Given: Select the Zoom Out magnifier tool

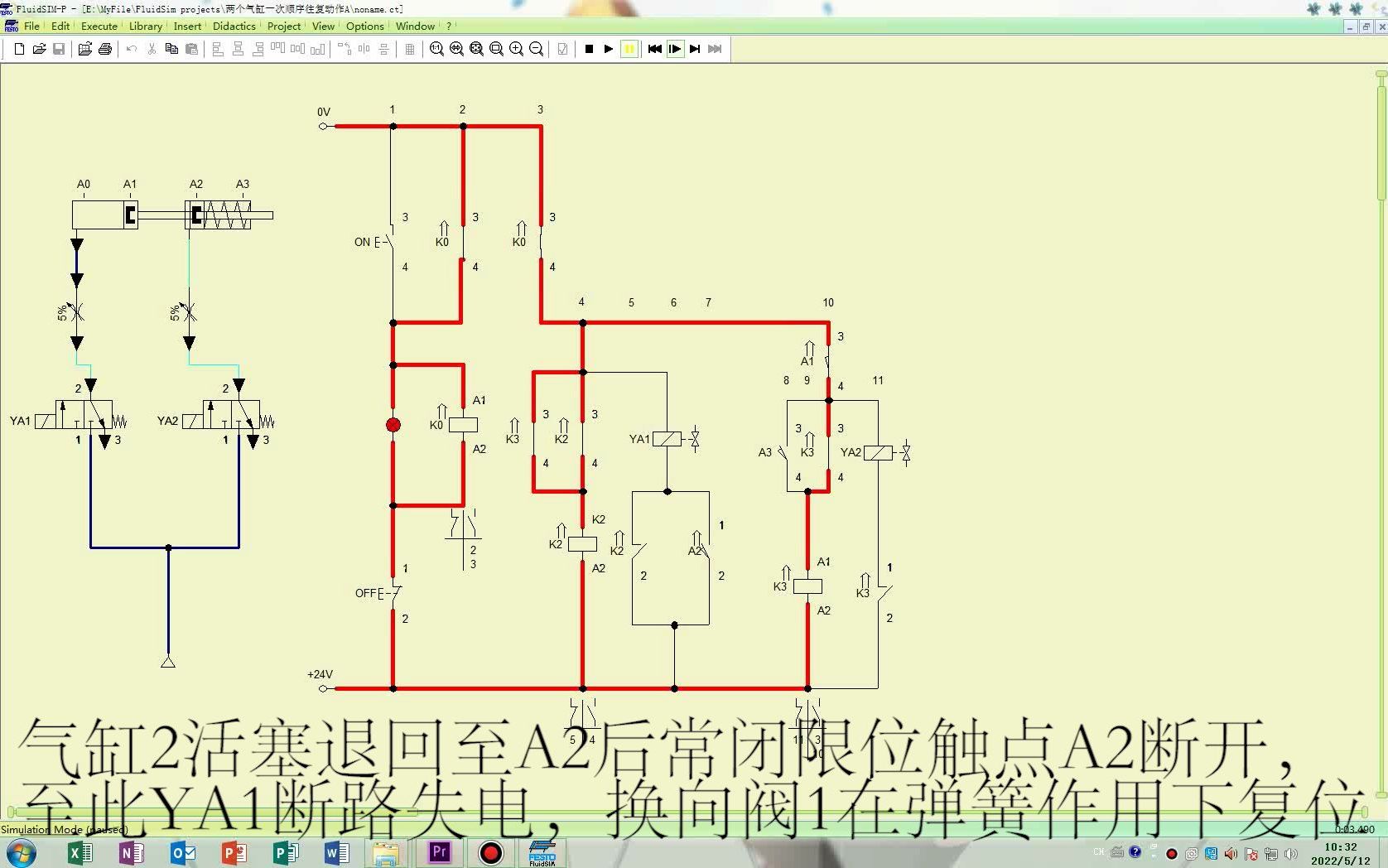Looking at the screenshot, I should click(x=536, y=50).
